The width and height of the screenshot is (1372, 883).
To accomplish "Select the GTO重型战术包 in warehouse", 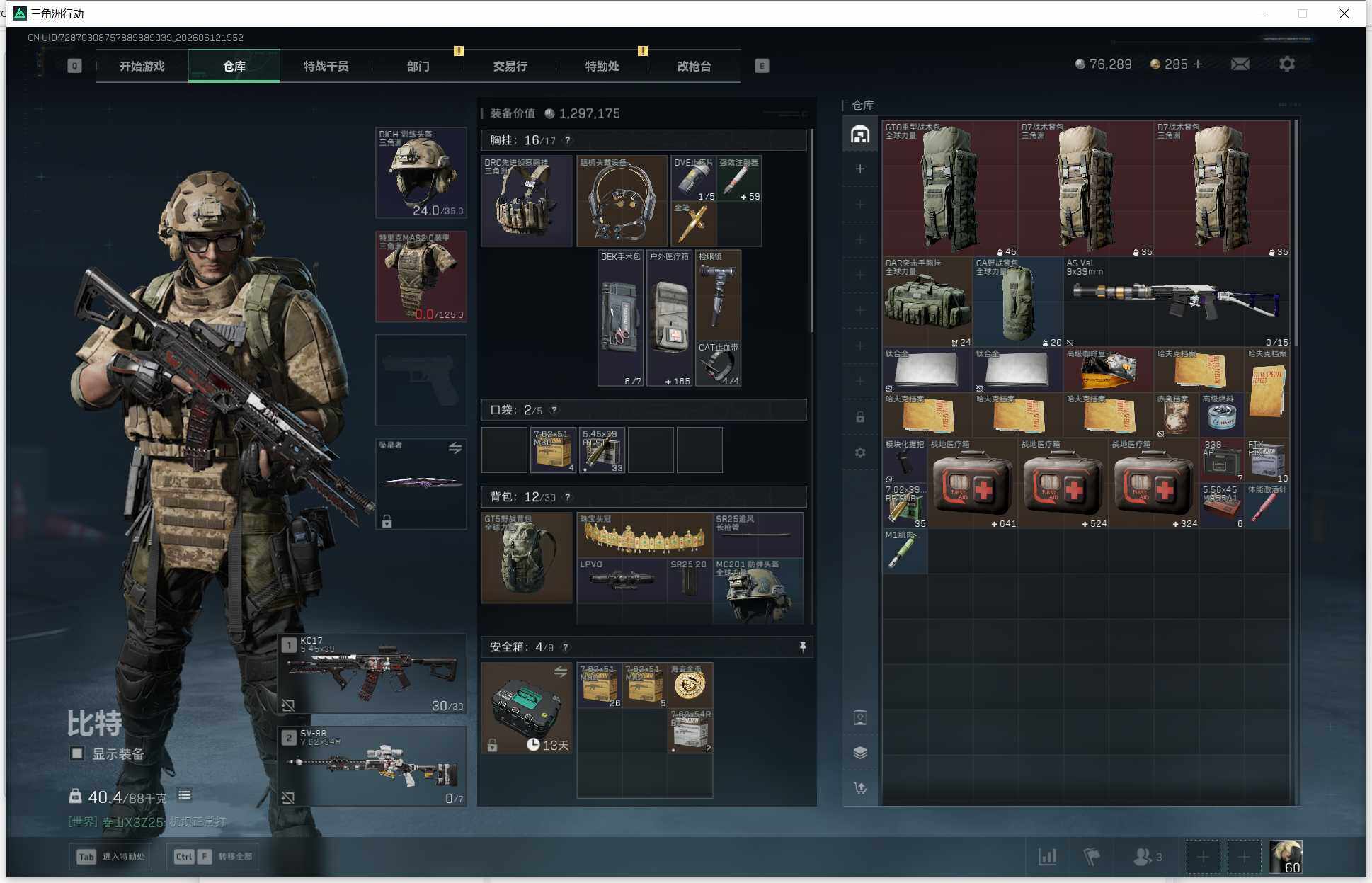I will [950, 188].
